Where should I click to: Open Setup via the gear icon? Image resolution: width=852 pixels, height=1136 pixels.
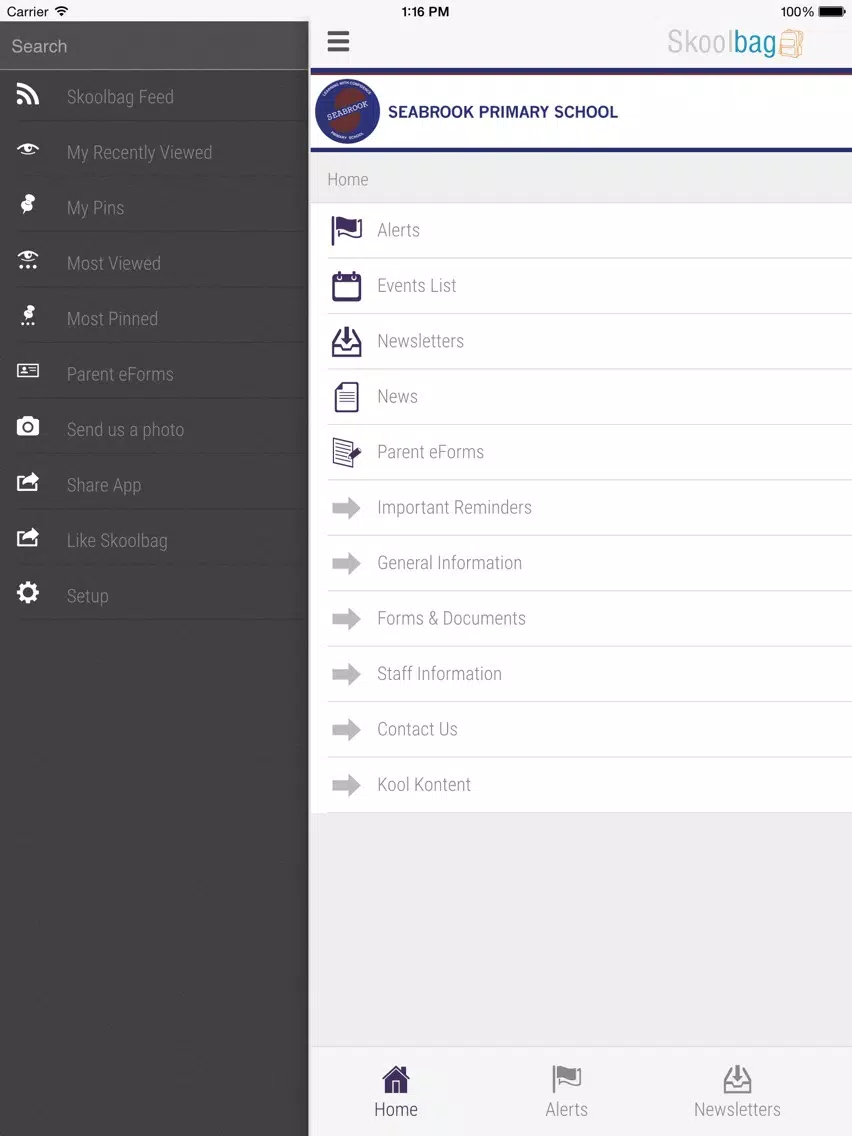(28, 593)
